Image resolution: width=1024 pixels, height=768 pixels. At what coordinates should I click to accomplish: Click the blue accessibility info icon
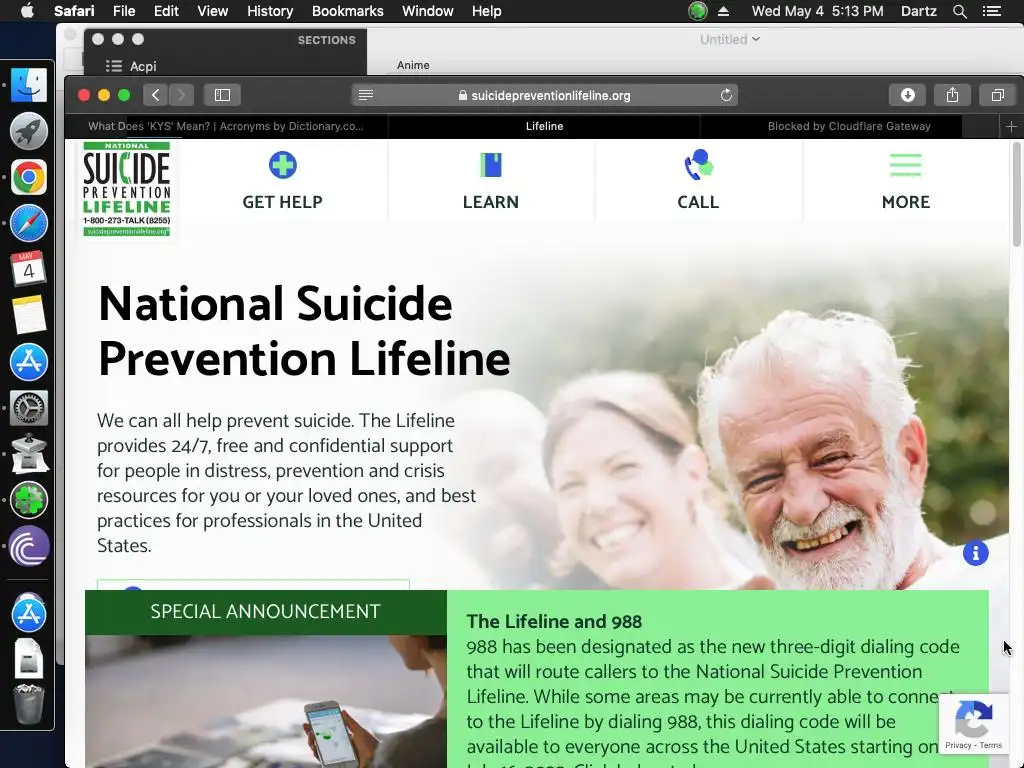(x=975, y=553)
